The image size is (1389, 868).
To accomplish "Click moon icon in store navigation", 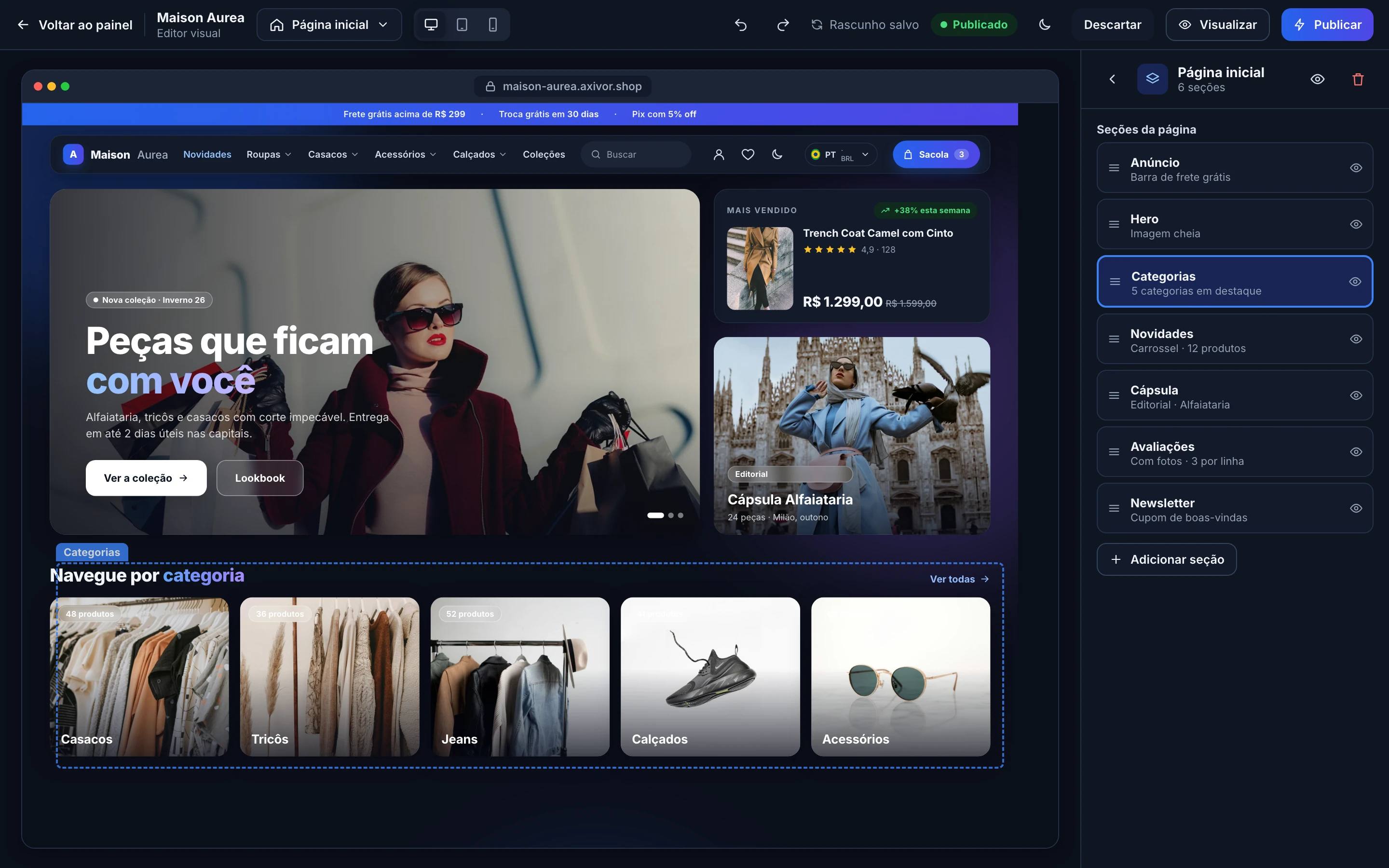I will [x=777, y=154].
